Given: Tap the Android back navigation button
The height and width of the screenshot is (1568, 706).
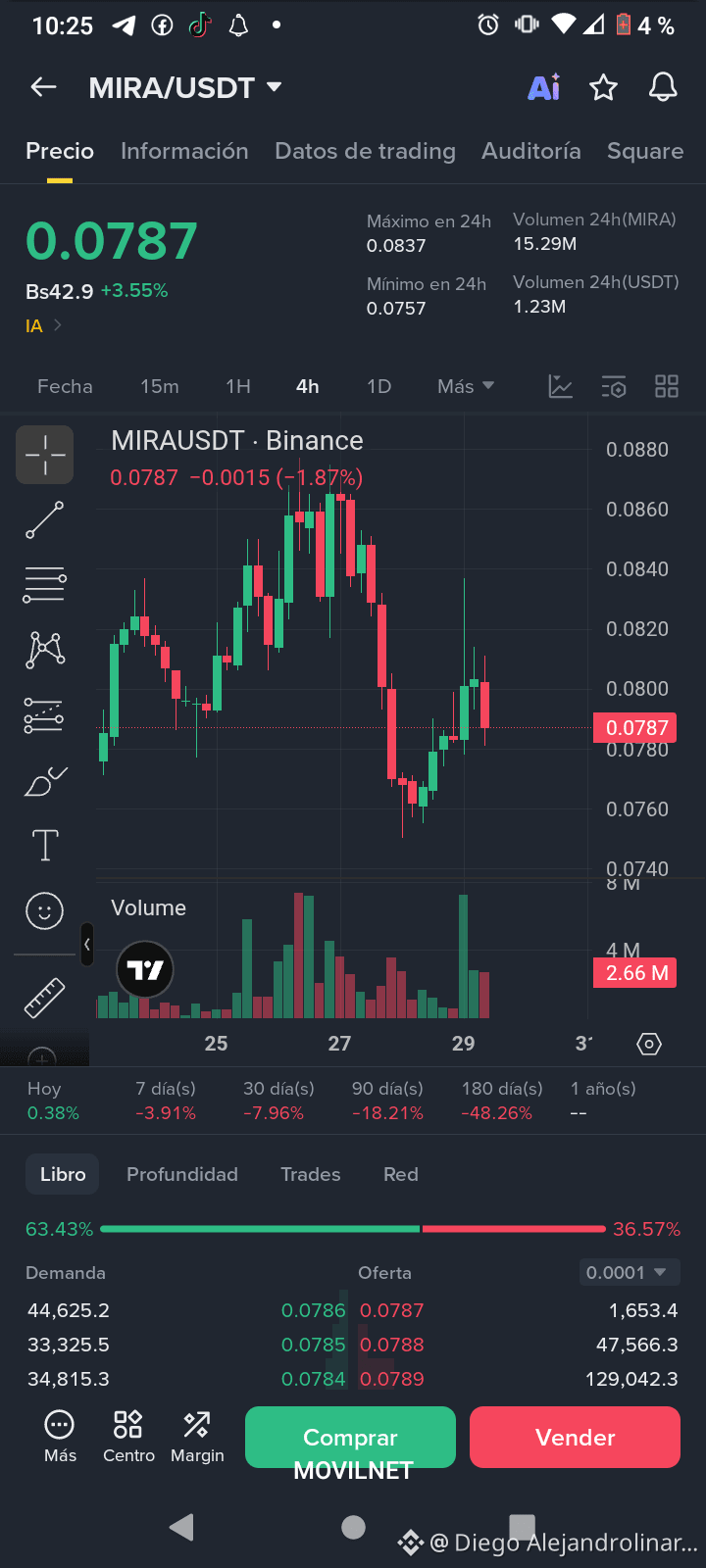Looking at the screenshot, I should point(182,1527).
